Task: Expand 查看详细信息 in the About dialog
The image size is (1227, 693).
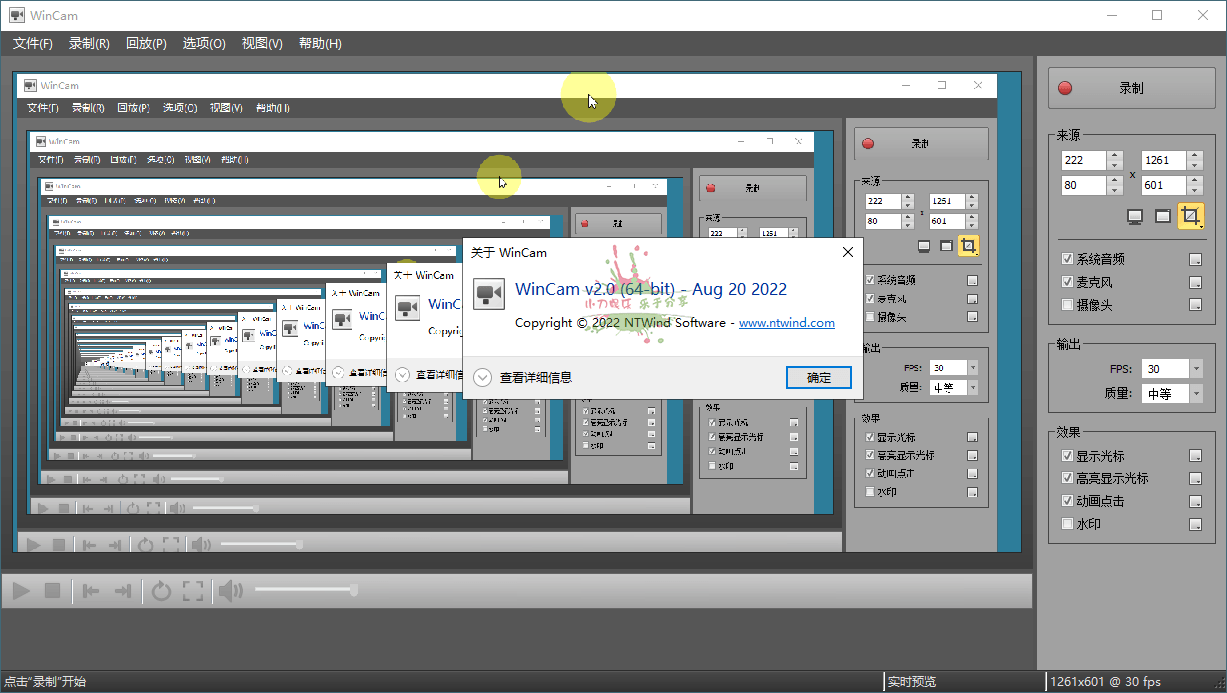Action: pos(535,377)
